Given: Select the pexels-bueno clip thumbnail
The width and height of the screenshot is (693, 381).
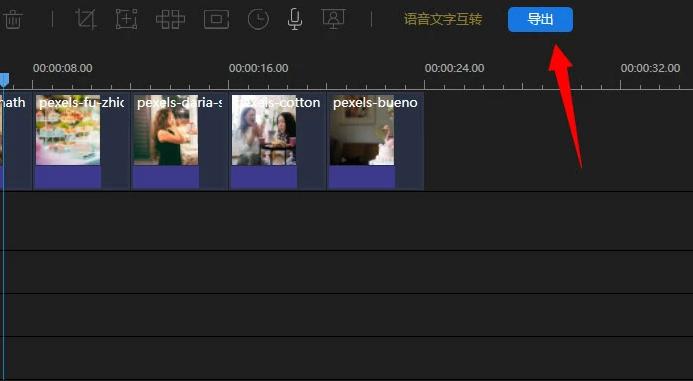Looking at the screenshot, I should tap(362, 130).
